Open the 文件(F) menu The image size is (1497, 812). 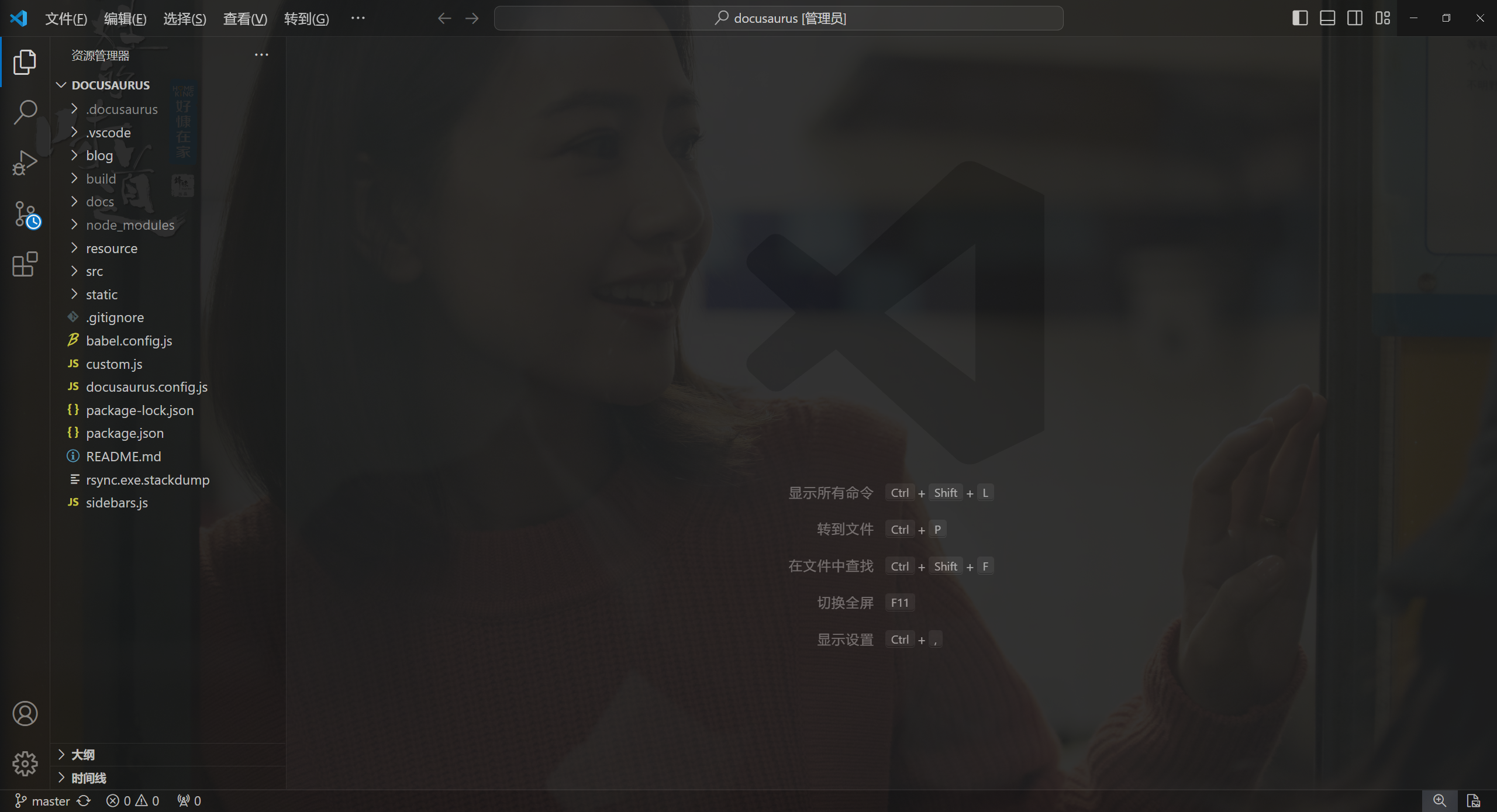point(66,19)
